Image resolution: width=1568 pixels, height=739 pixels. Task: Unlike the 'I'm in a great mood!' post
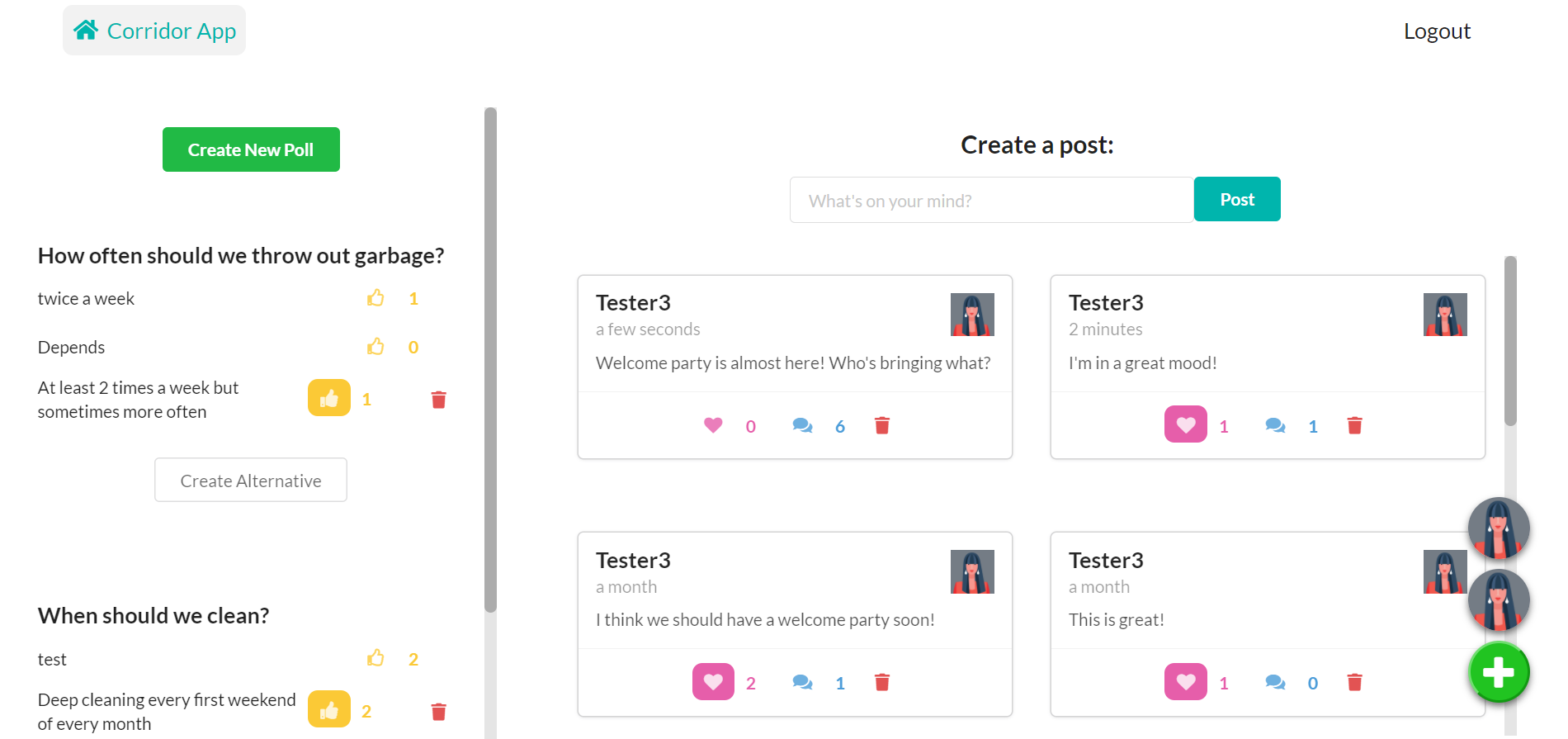pyautogui.click(x=1186, y=424)
